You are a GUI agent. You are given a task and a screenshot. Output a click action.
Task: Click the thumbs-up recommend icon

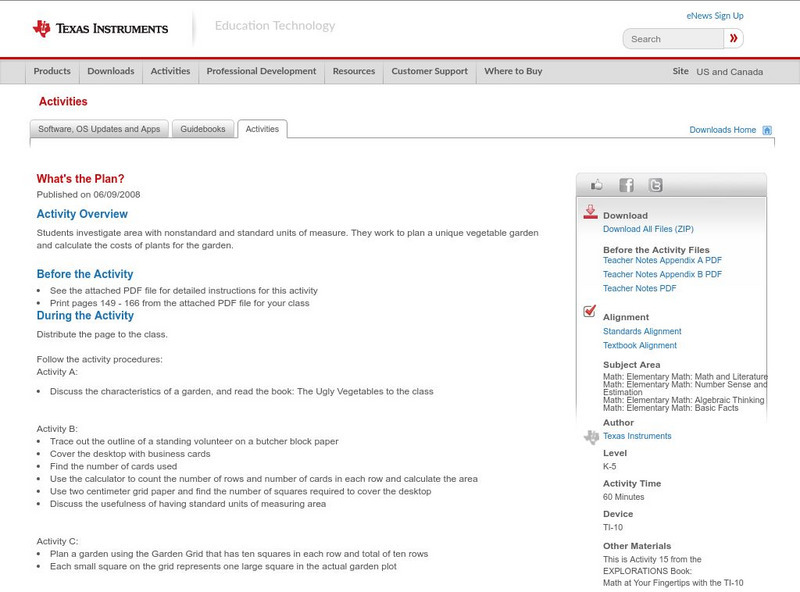click(x=597, y=184)
